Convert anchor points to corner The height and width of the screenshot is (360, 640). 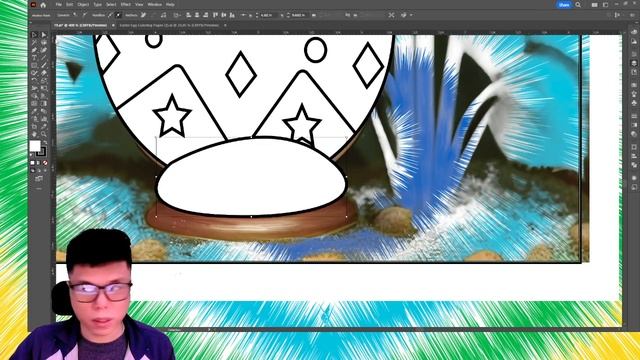(75, 15)
